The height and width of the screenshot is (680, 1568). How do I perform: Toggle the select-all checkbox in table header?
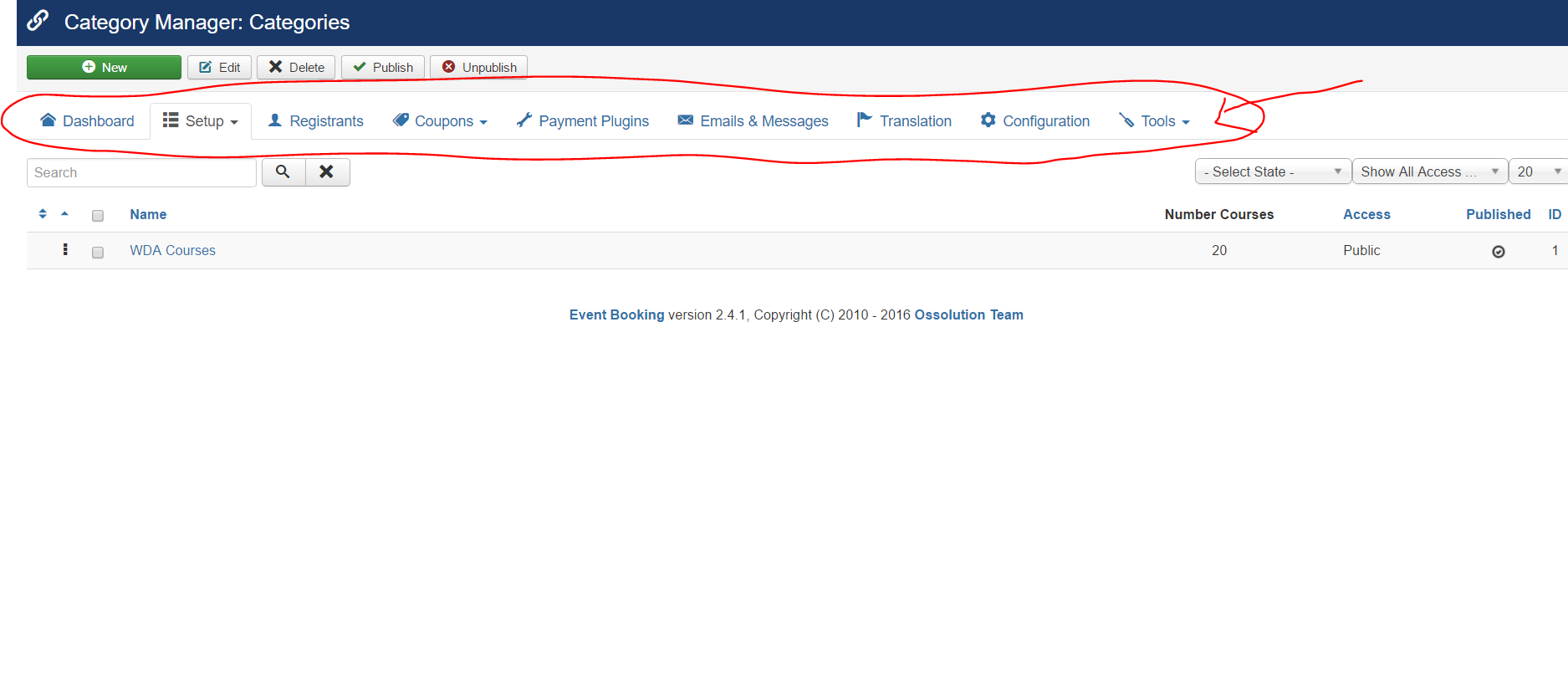[98, 216]
